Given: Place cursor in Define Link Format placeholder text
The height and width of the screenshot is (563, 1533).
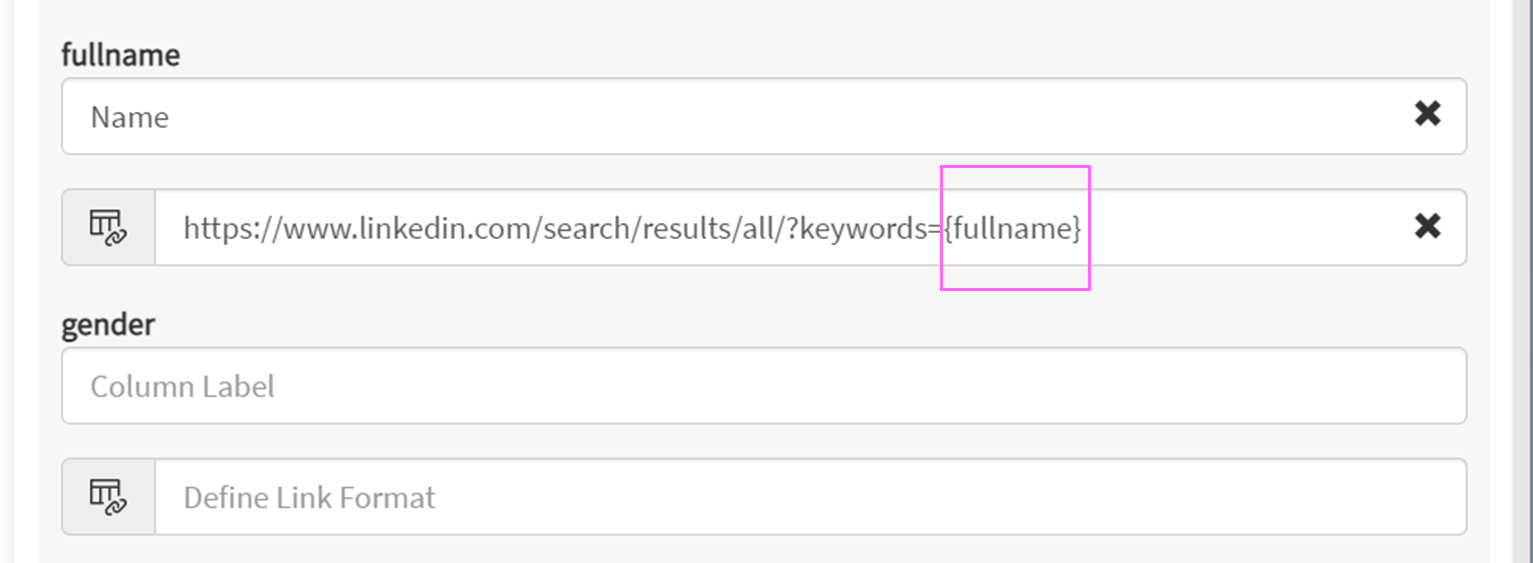Looking at the screenshot, I should pos(310,497).
